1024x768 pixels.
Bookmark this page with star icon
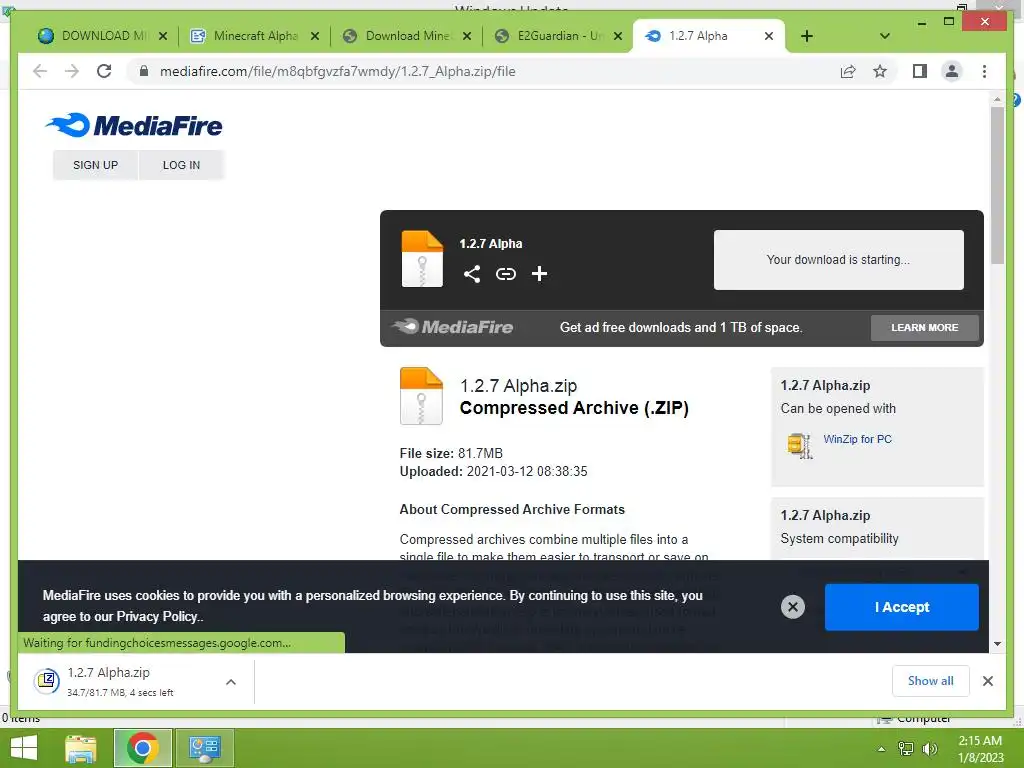tap(880, 71)
